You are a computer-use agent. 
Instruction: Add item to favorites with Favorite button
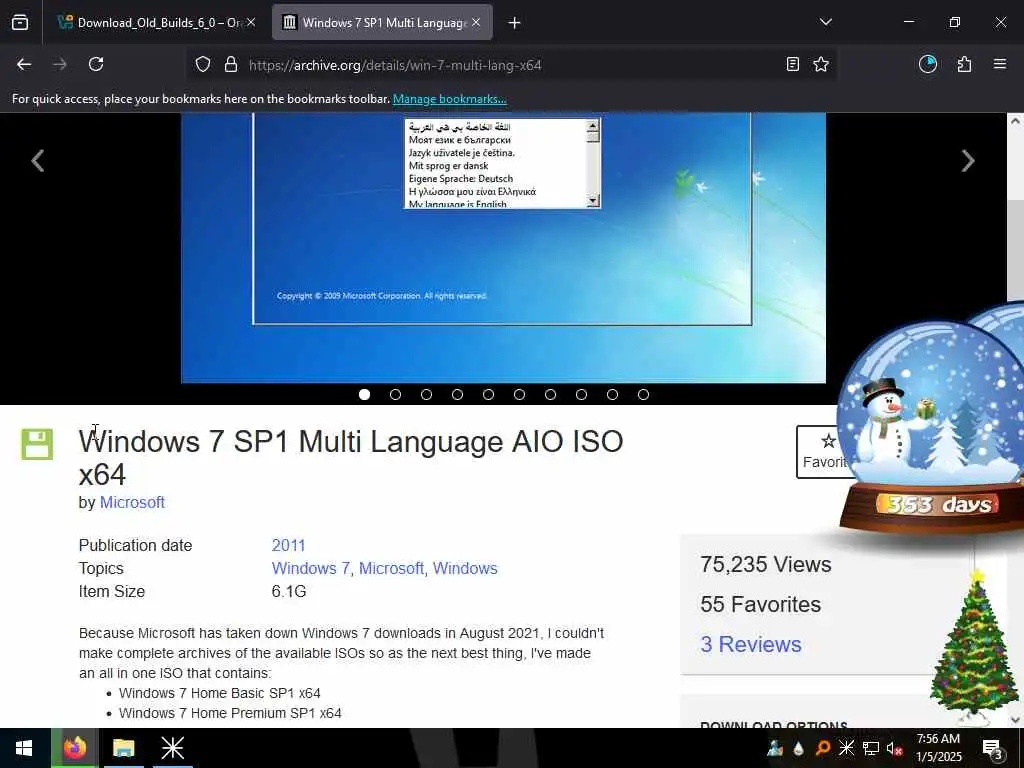822,452
